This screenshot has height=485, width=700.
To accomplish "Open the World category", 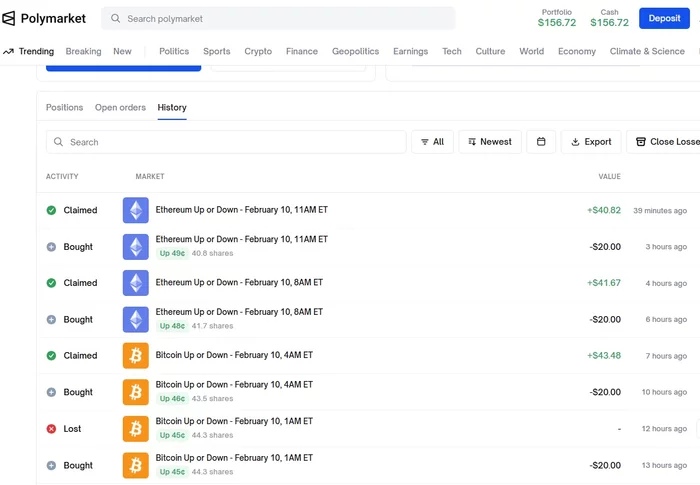I will click(531, 51).
